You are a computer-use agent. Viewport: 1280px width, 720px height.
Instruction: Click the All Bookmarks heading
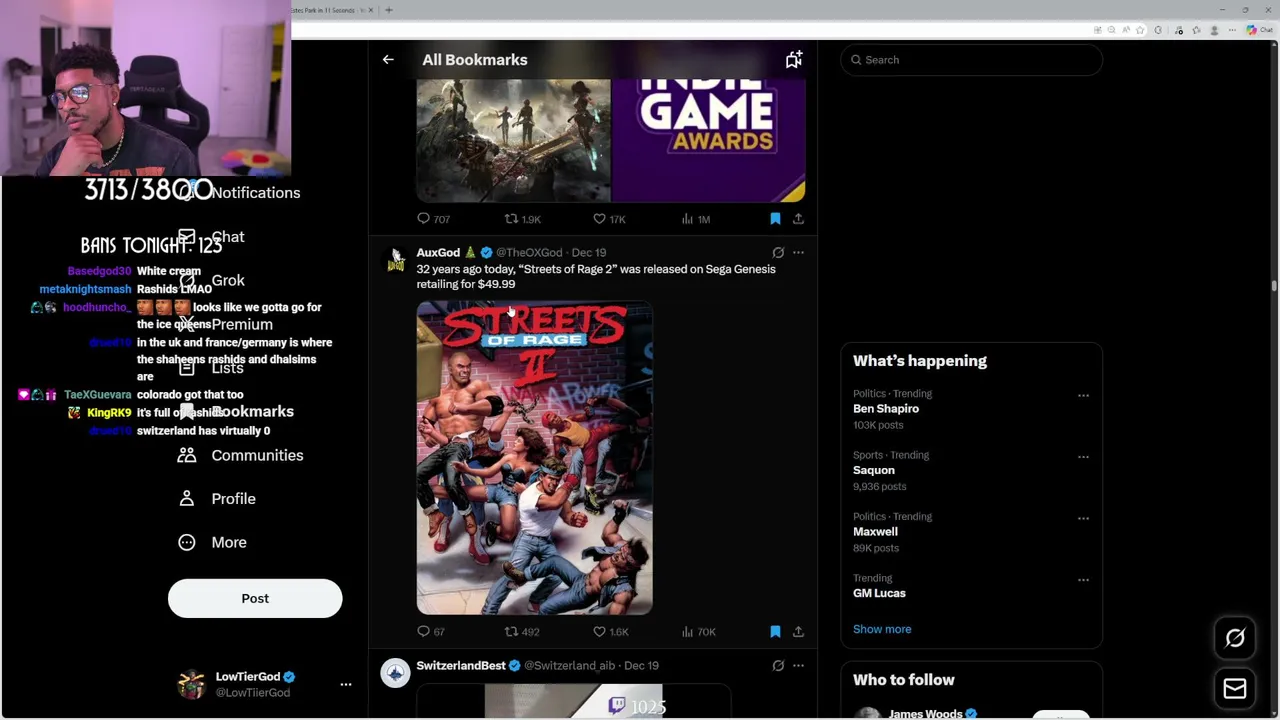(x=475, y=60)
